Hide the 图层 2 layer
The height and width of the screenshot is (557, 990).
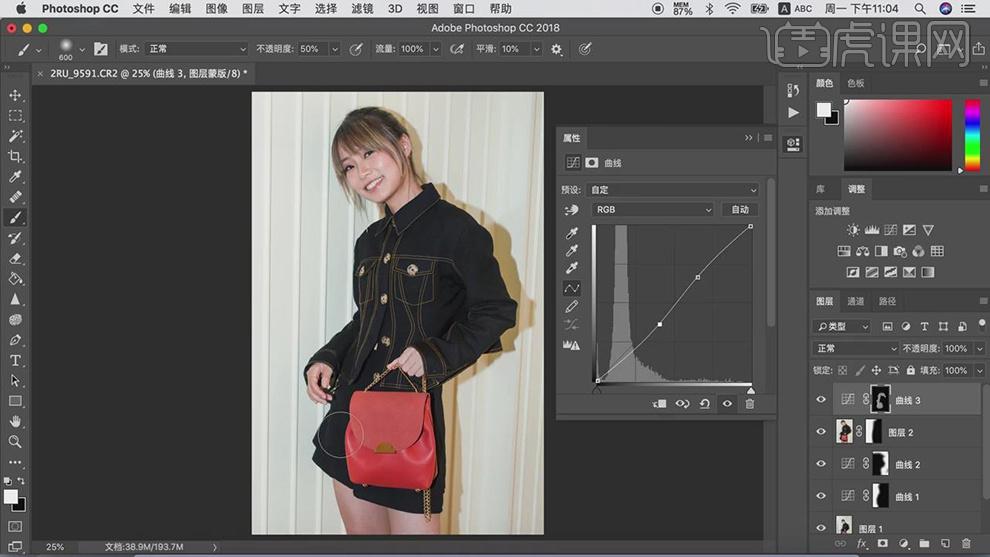(x=821, y=432)
